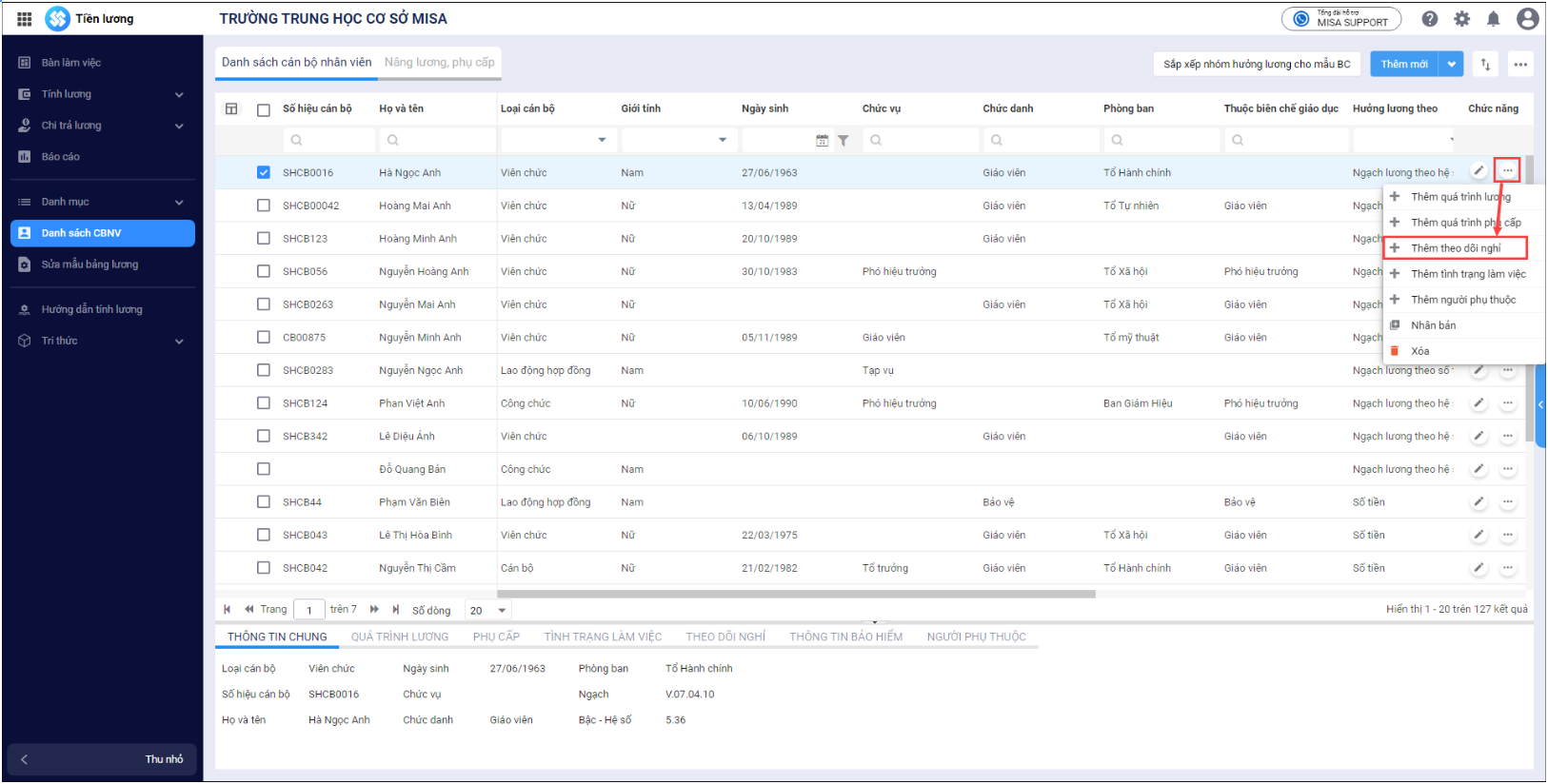
Task: Click the user account avatar icon
Action: coord(1527,19)
